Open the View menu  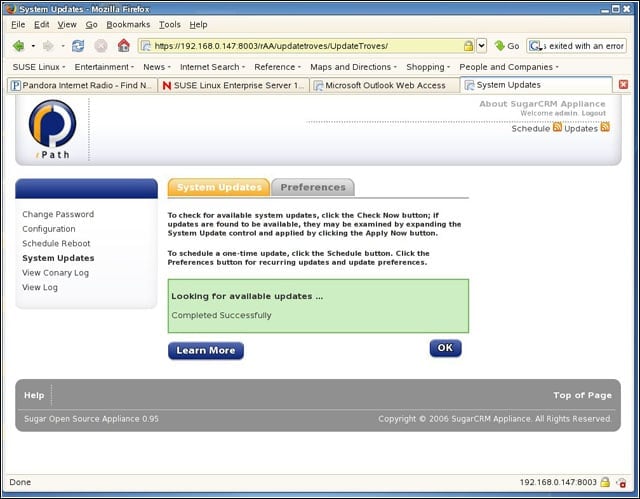point(67,24)
